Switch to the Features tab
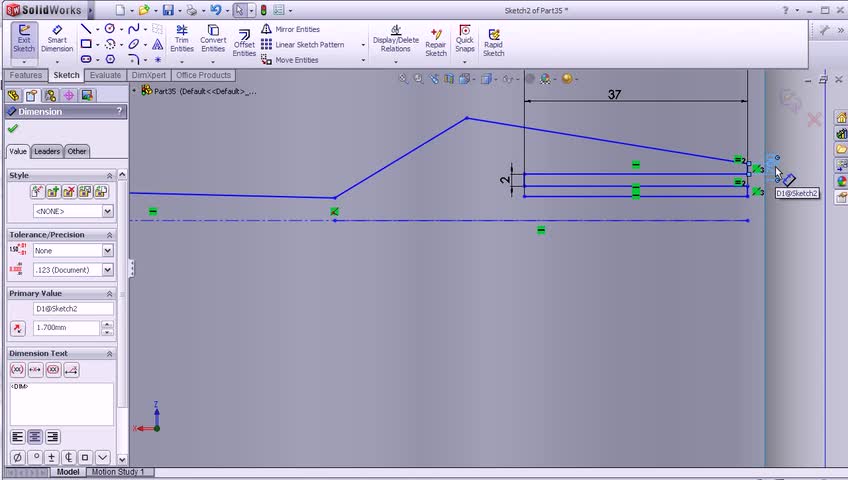This screenshot has height=480, width=848. [x=25, y=75]
